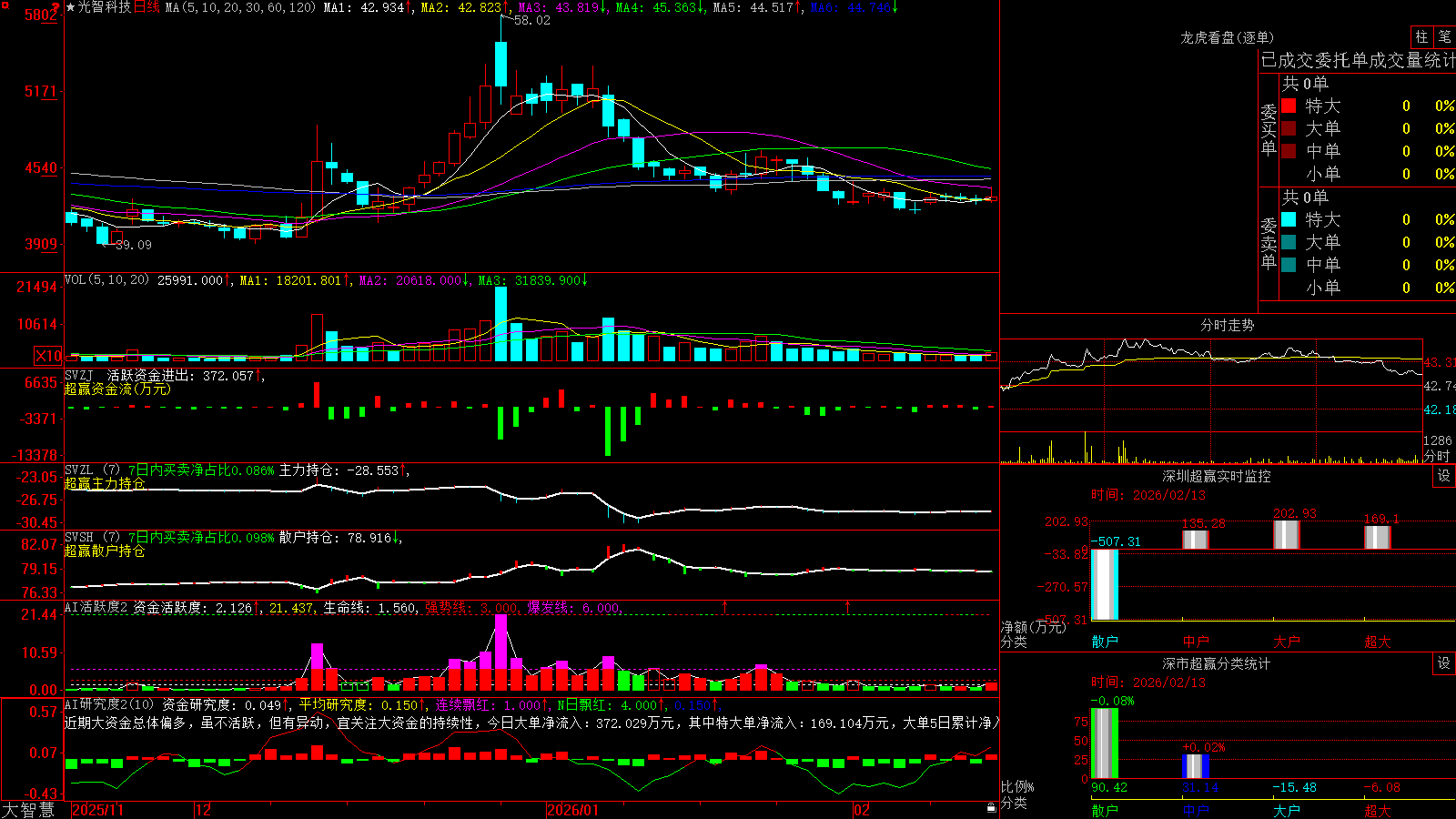Click the MA4: 45.363 green value
The height and width of the screenshot is (819, 1456).
pyautogui.click(x=656, y=7)
